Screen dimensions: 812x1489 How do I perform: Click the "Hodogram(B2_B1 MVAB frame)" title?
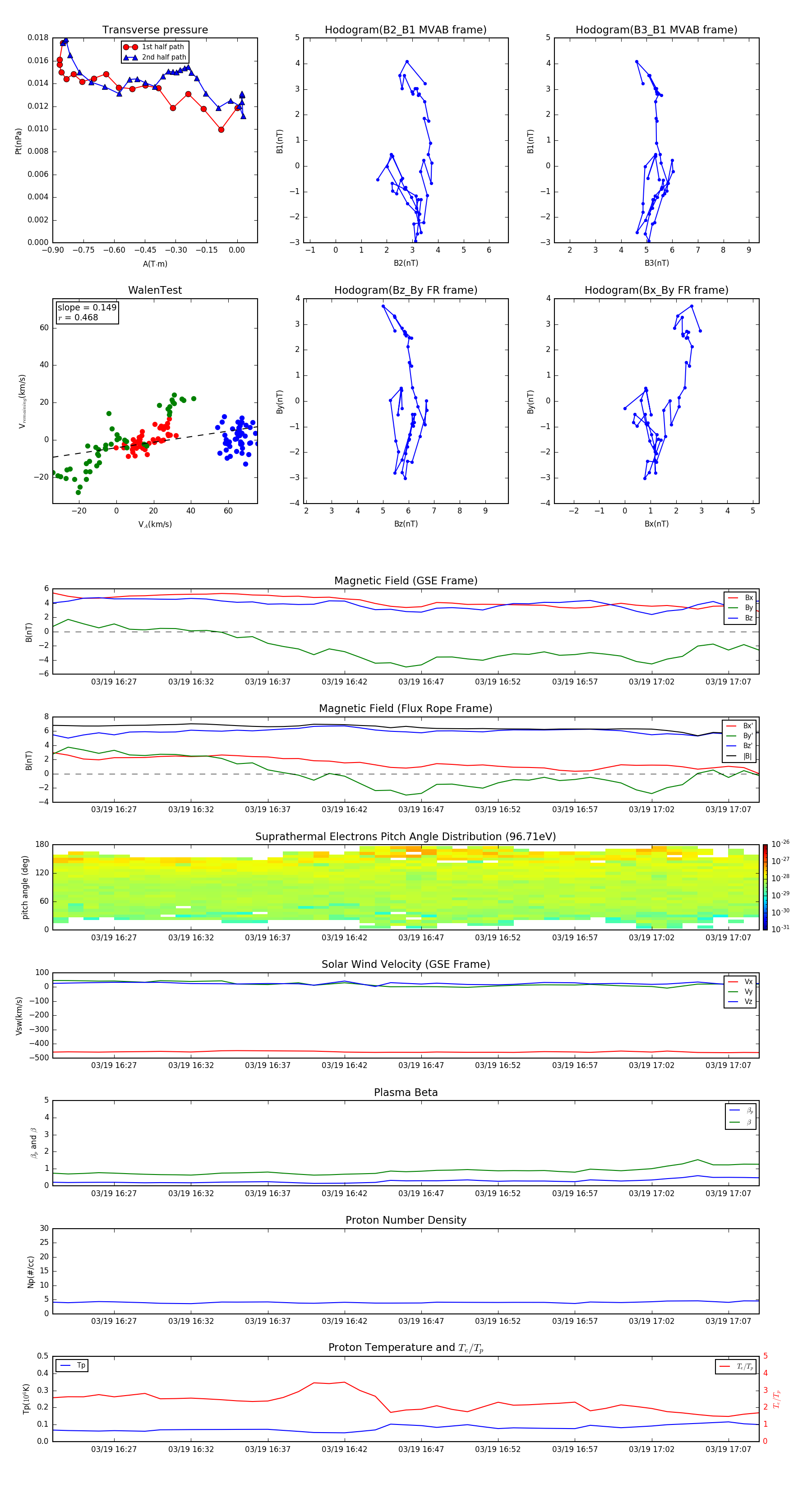coord(406,29)
